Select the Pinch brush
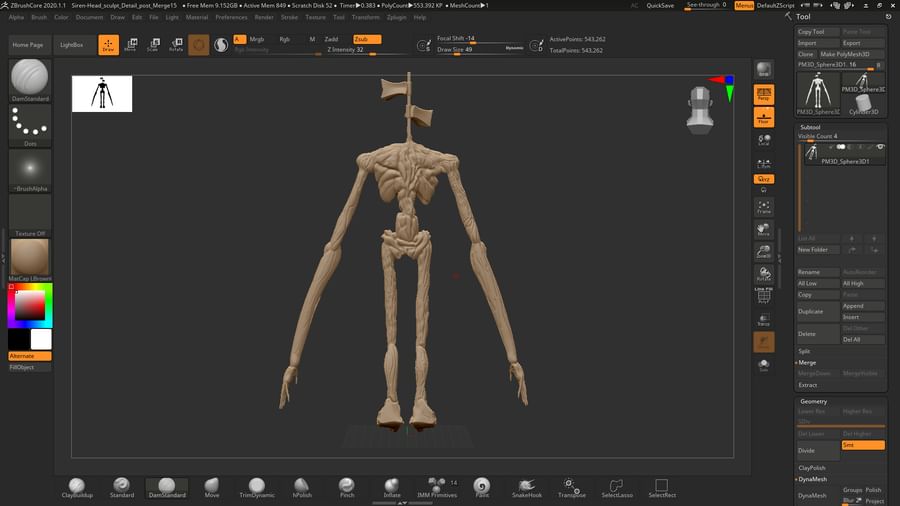Screen dimensions: 900x506 (347, 488)
